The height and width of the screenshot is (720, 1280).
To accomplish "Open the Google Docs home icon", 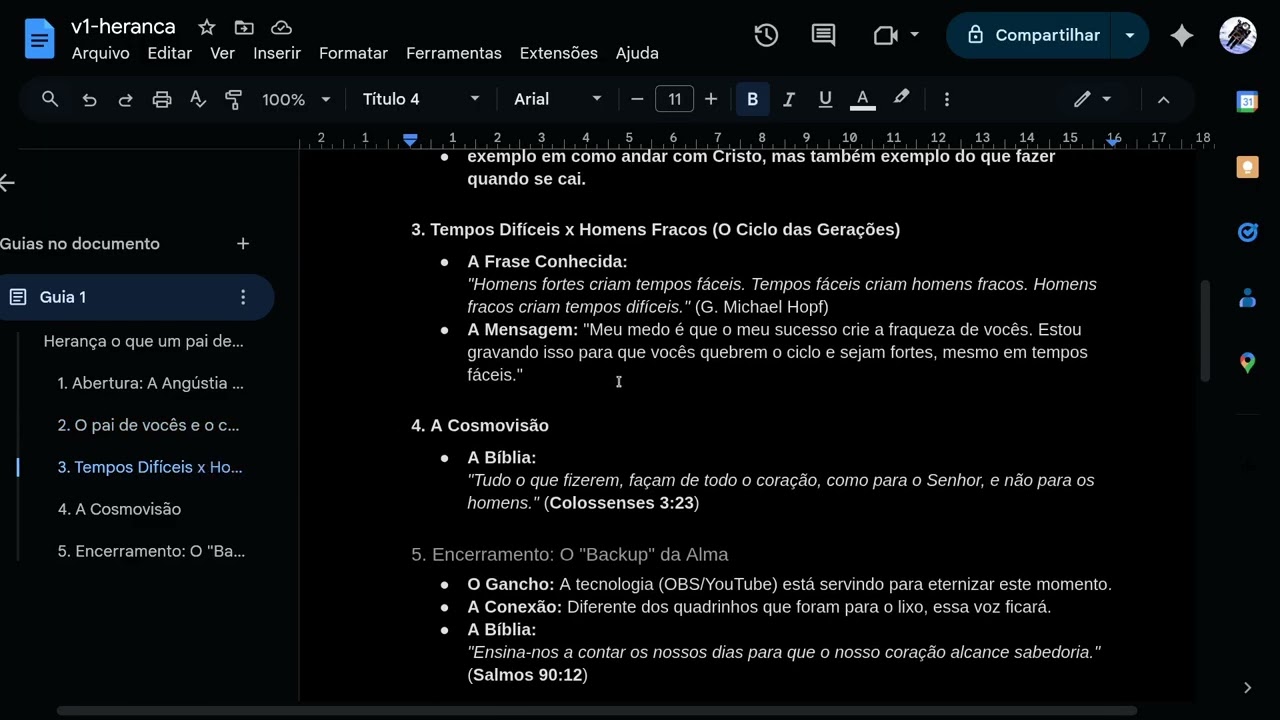I will (x=39, y=40).
